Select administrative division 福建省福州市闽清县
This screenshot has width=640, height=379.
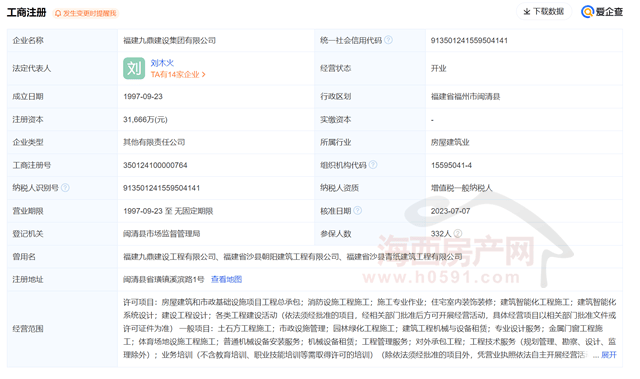click(x=465, y=97)
